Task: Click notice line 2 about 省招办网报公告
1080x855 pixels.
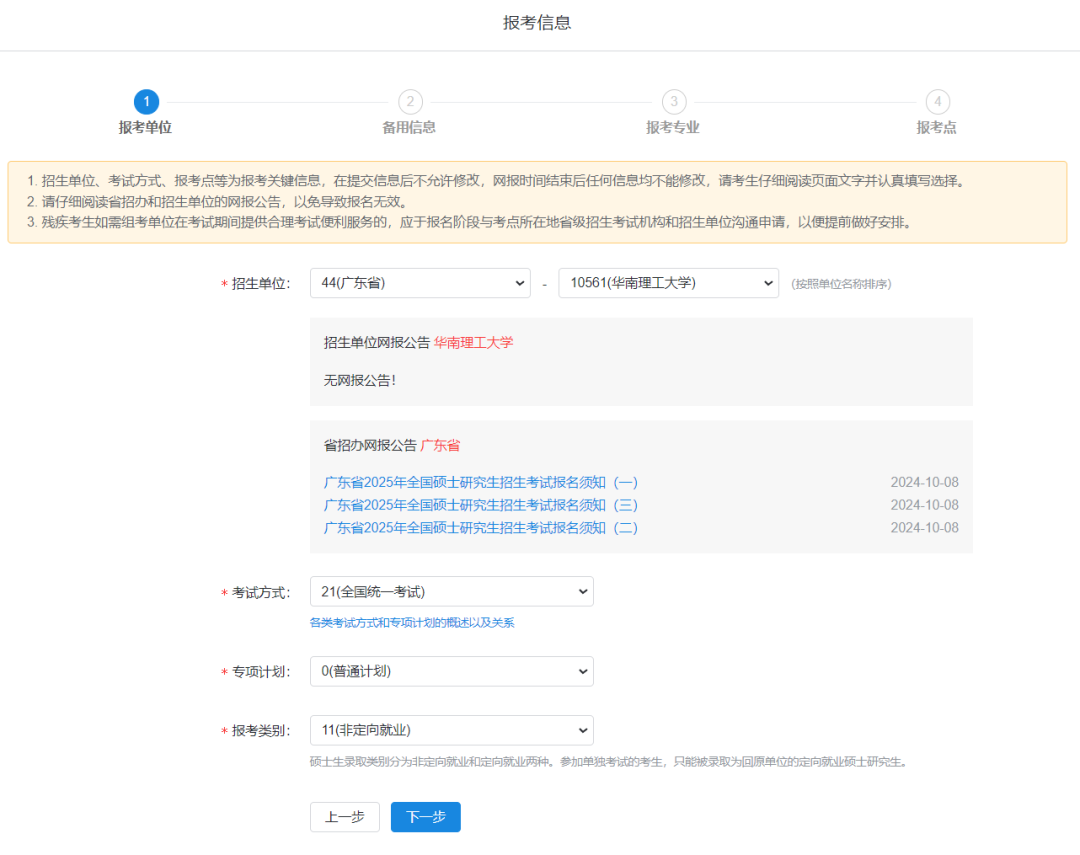Action: coord(220,202)
